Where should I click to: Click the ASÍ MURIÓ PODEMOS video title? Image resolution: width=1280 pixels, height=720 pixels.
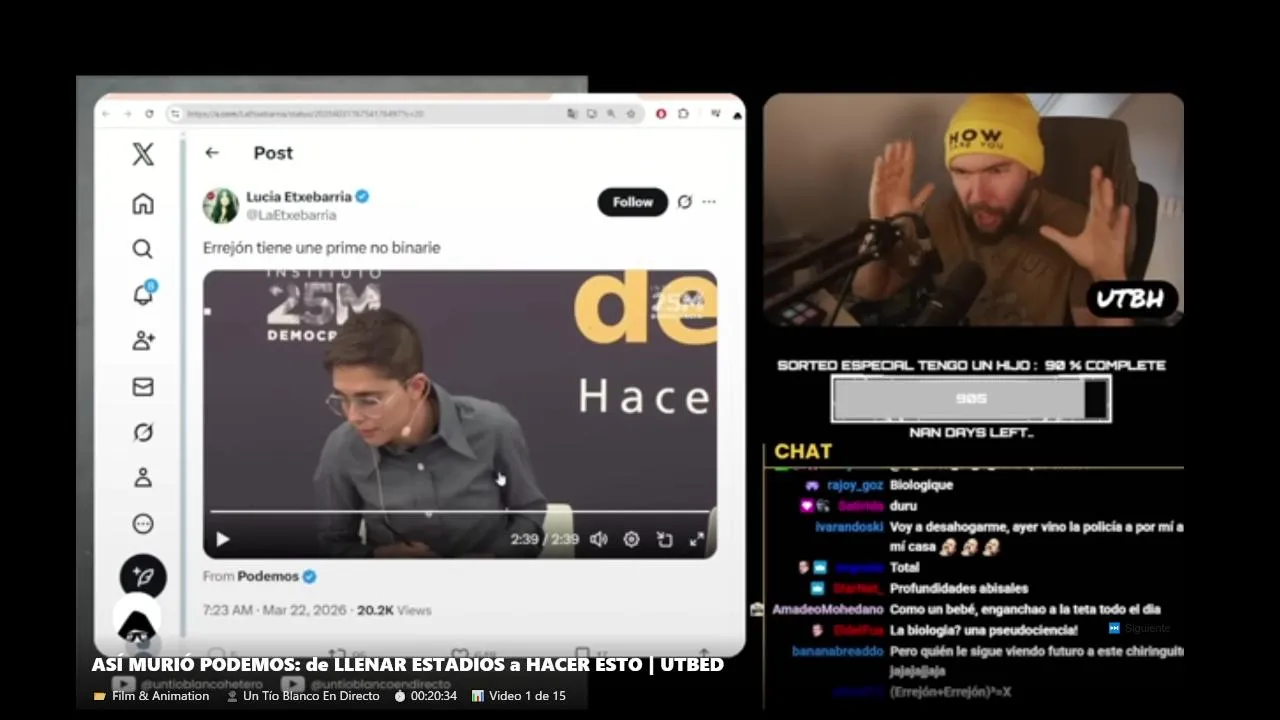[407, 665]
